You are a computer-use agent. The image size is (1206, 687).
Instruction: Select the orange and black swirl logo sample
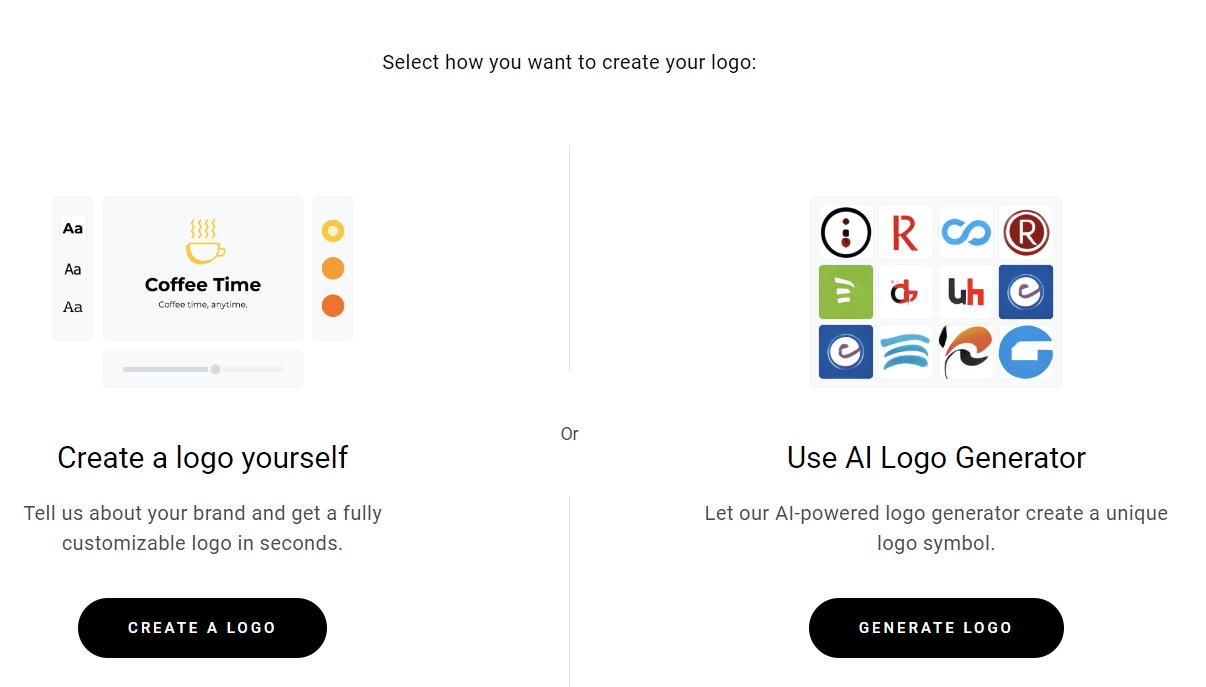(965, 351)
